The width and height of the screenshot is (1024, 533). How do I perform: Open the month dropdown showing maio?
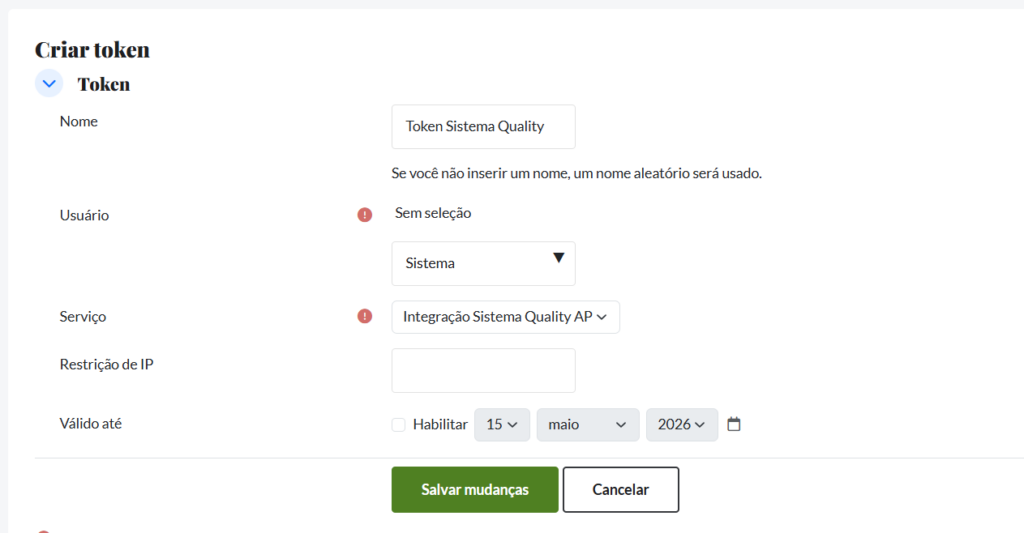point(587,424)
